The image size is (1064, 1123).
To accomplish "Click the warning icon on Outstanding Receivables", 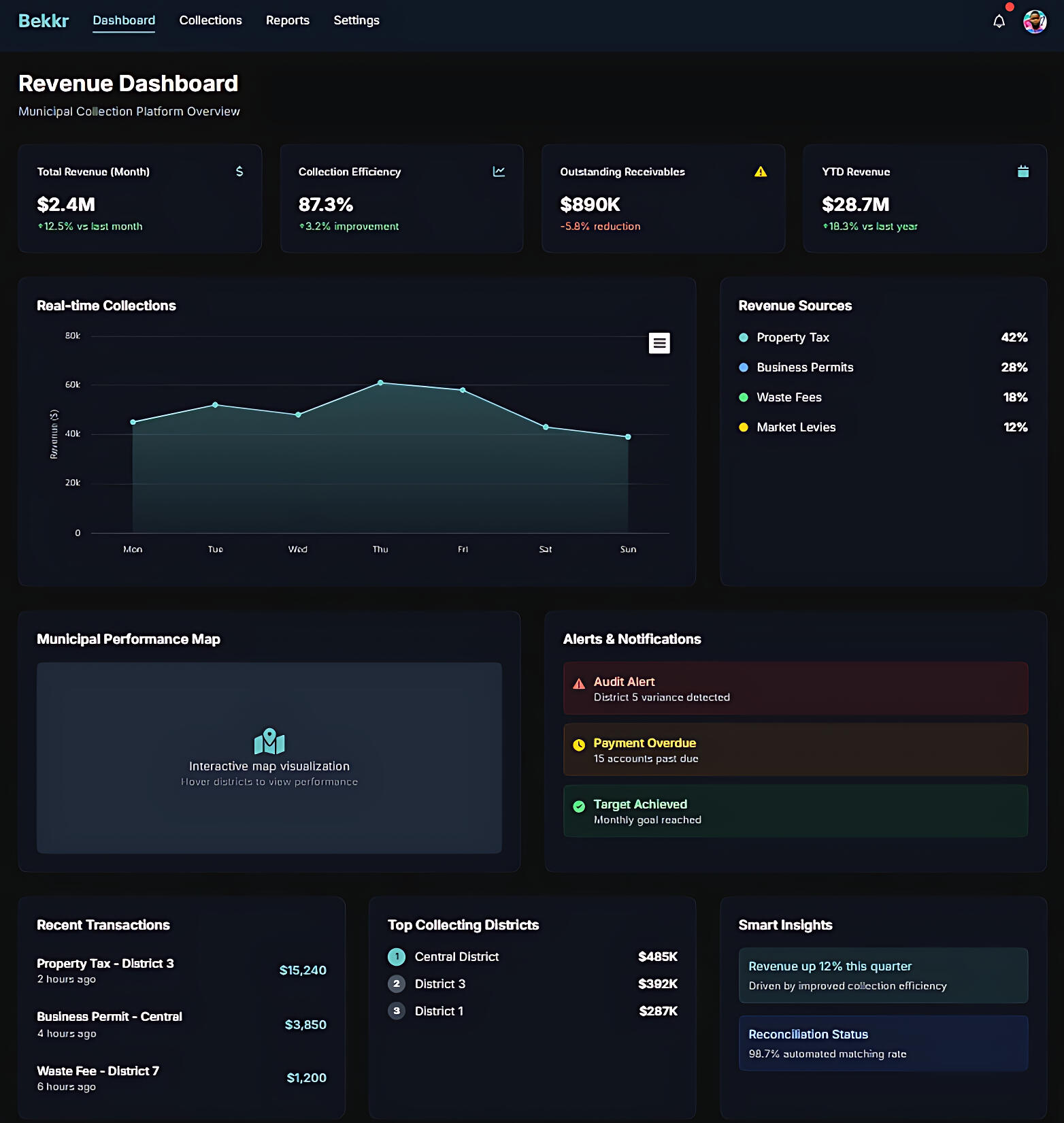I will click(761, 172).
